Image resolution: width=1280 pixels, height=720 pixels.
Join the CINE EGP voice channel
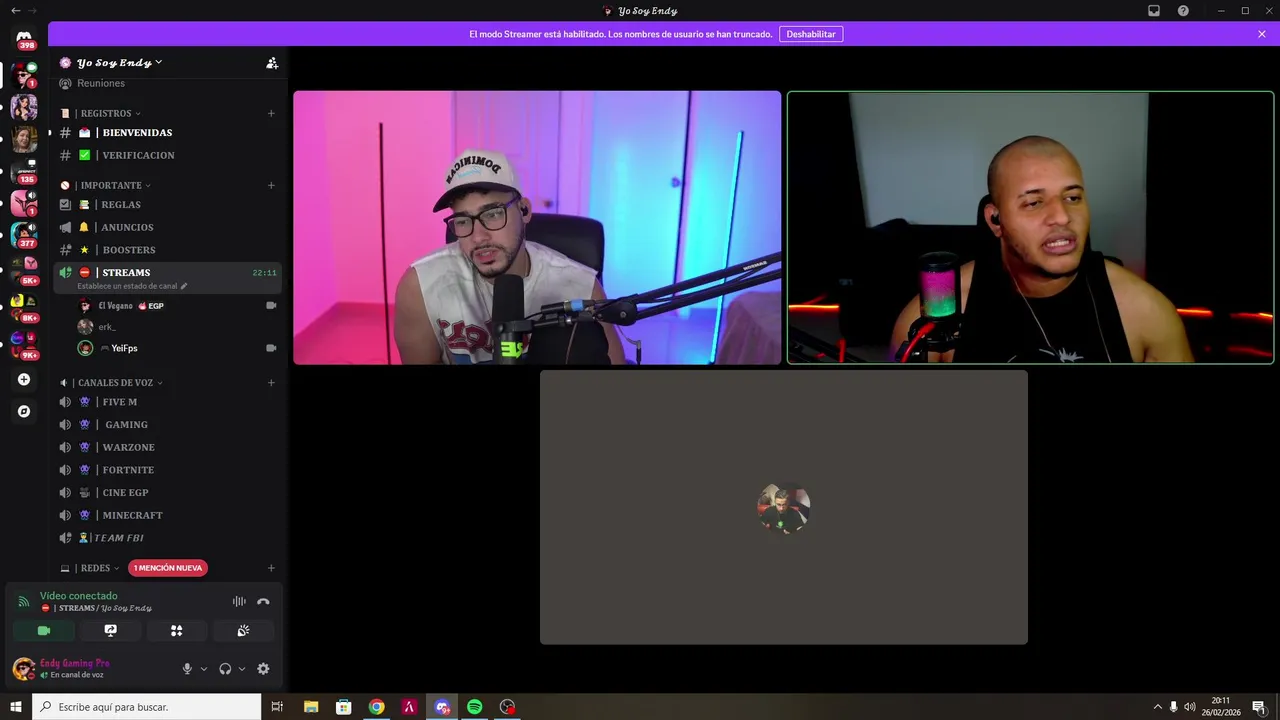(x=167, y=493)
